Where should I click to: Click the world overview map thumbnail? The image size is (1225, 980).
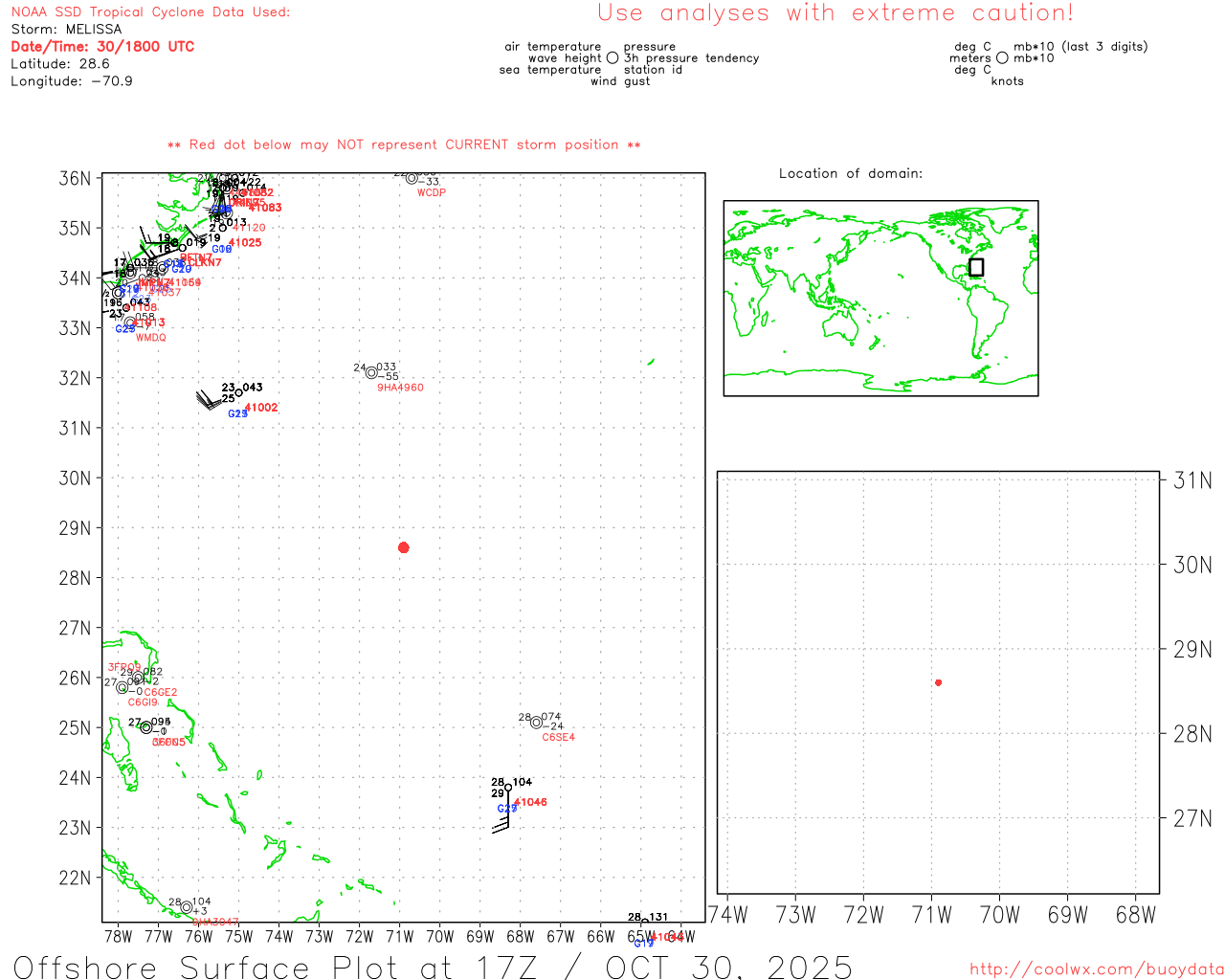pyautogui.click(x=880, y=298)
